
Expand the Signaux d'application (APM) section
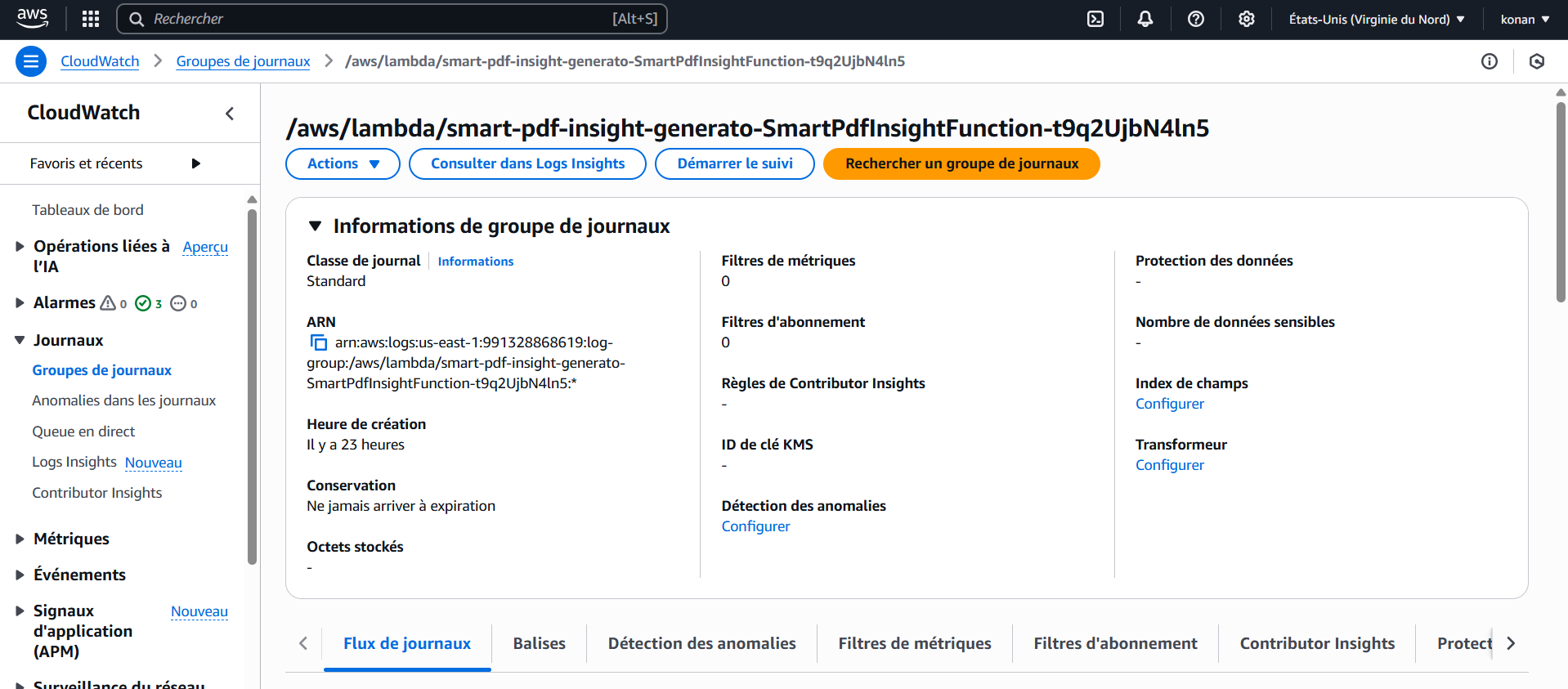pos(20,611)
